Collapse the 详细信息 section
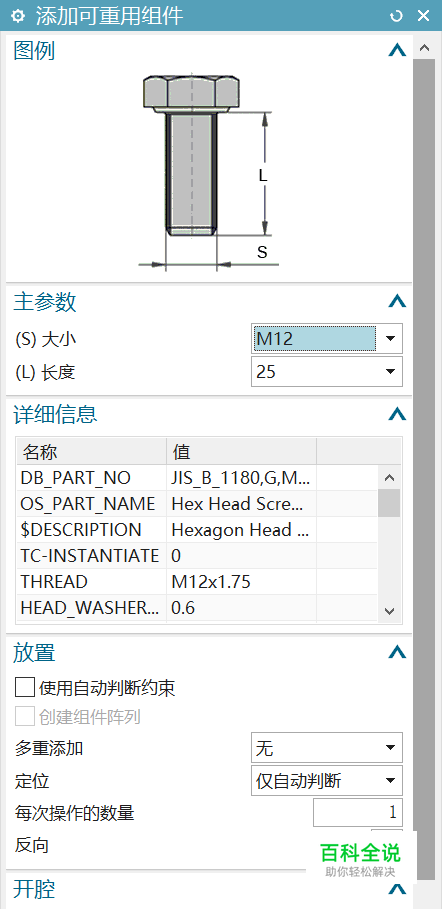 pos(397,413)
